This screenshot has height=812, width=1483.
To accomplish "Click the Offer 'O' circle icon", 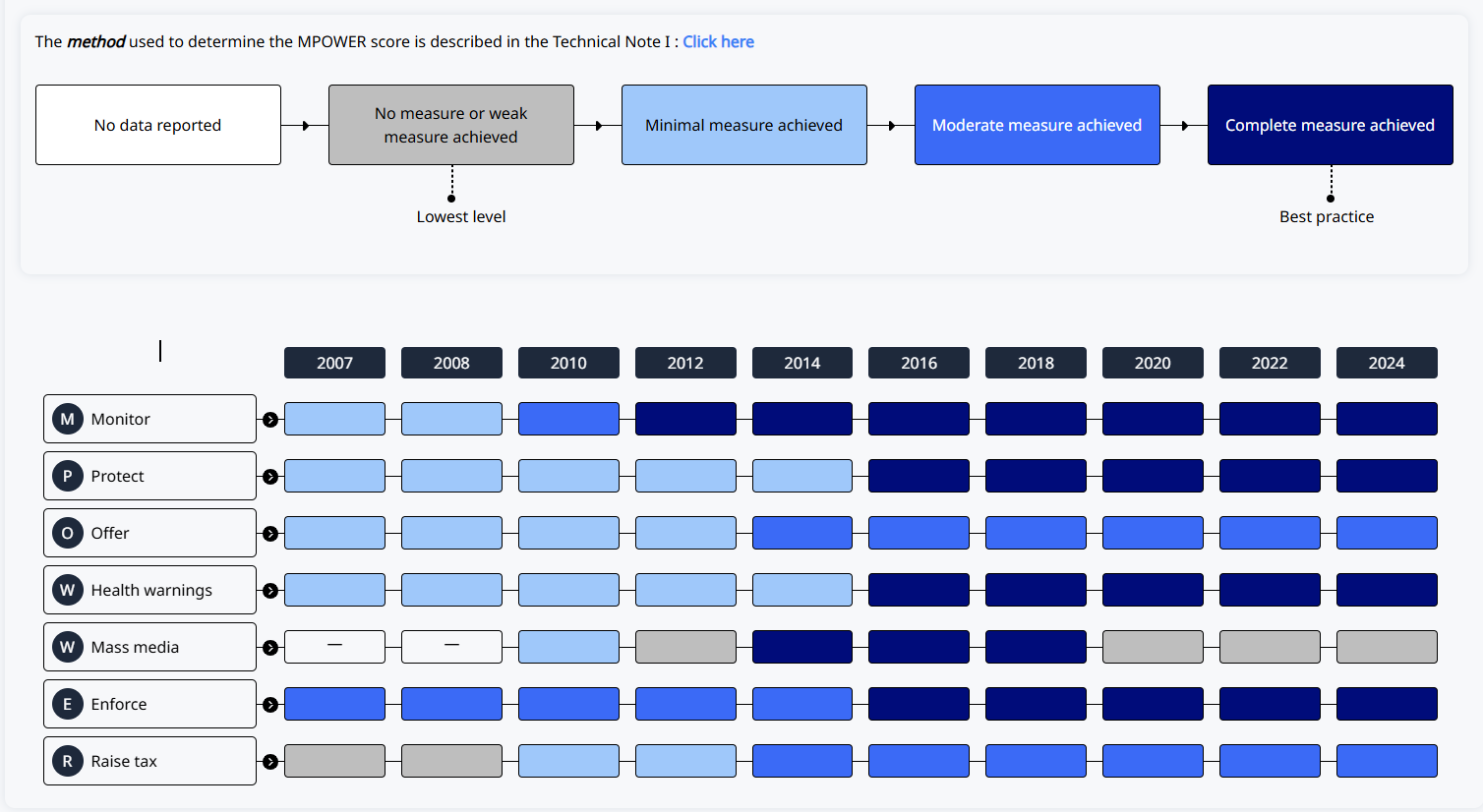I will pos(67,533).
